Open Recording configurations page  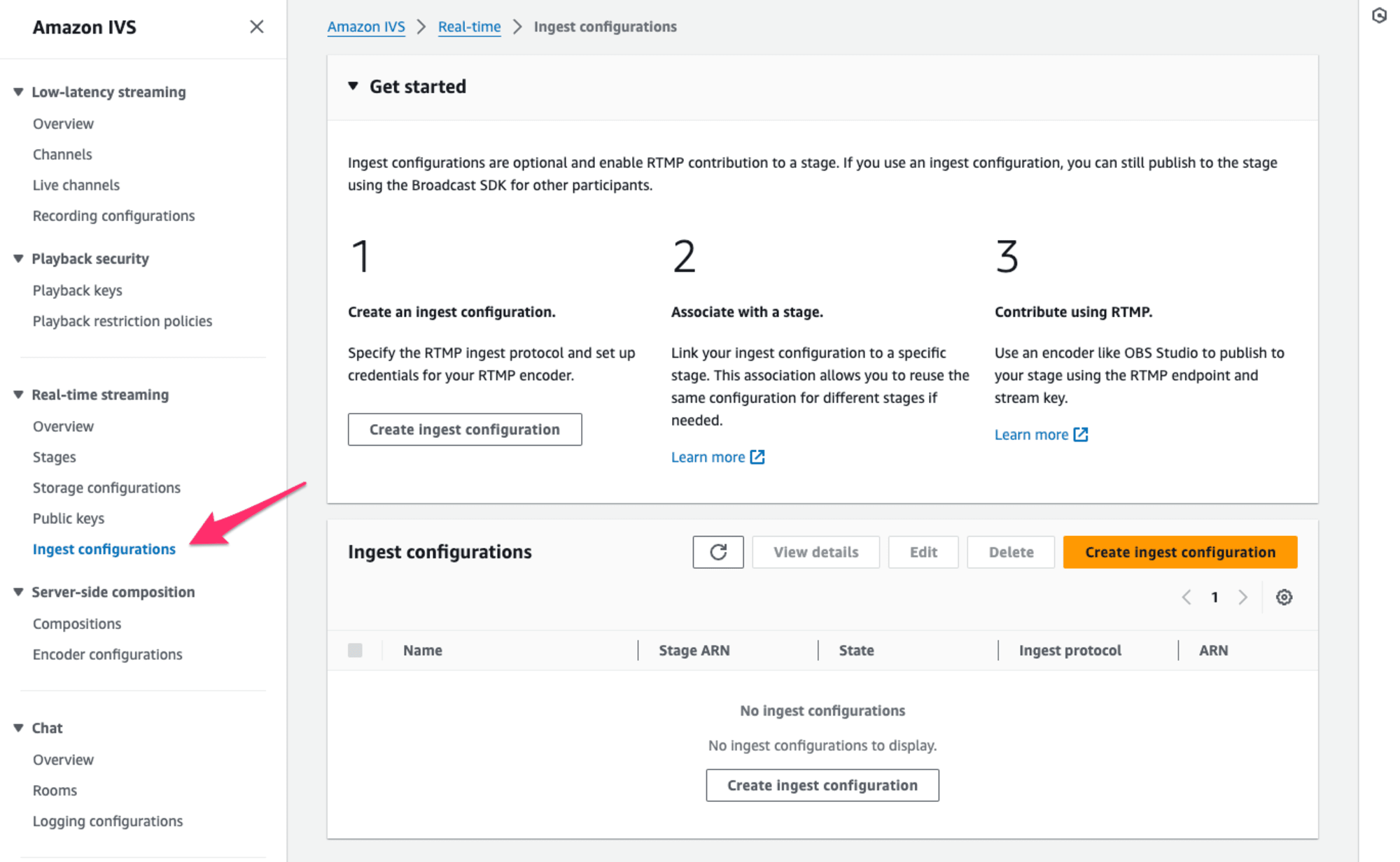coord(113,215)
